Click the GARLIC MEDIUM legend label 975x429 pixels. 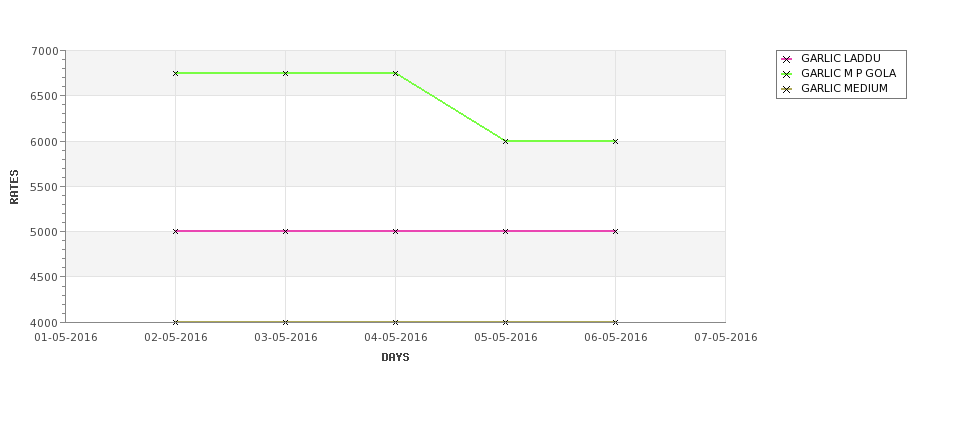(844, 88)
